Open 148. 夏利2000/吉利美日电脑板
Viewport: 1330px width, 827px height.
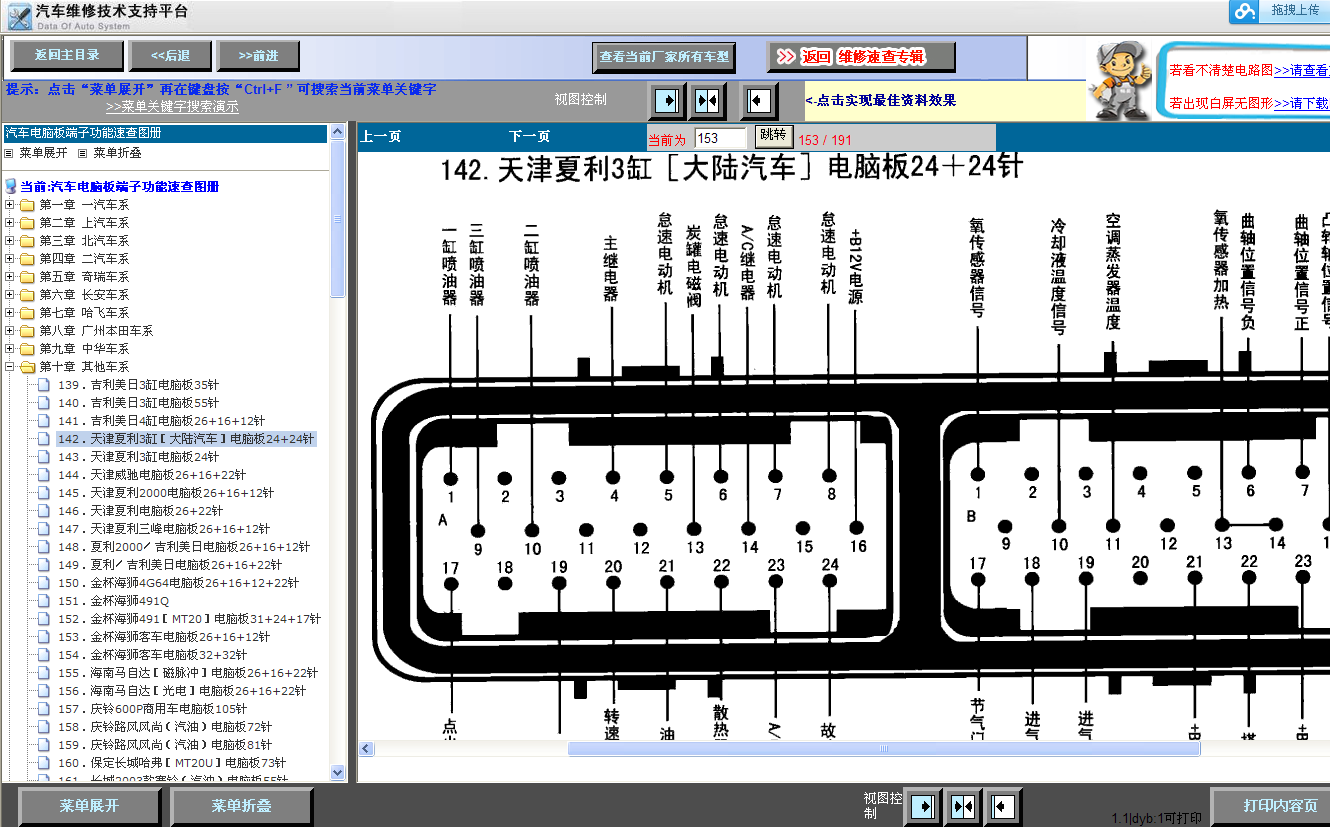coord(184,547)
